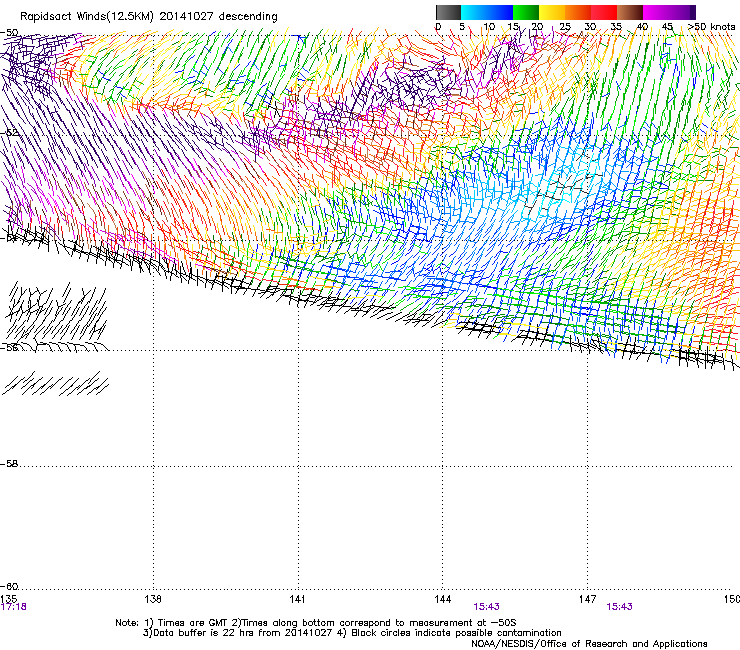This screenshot has width=740, height=650.
Task: Select the '20' legend scale label
Action: point(537,26)
